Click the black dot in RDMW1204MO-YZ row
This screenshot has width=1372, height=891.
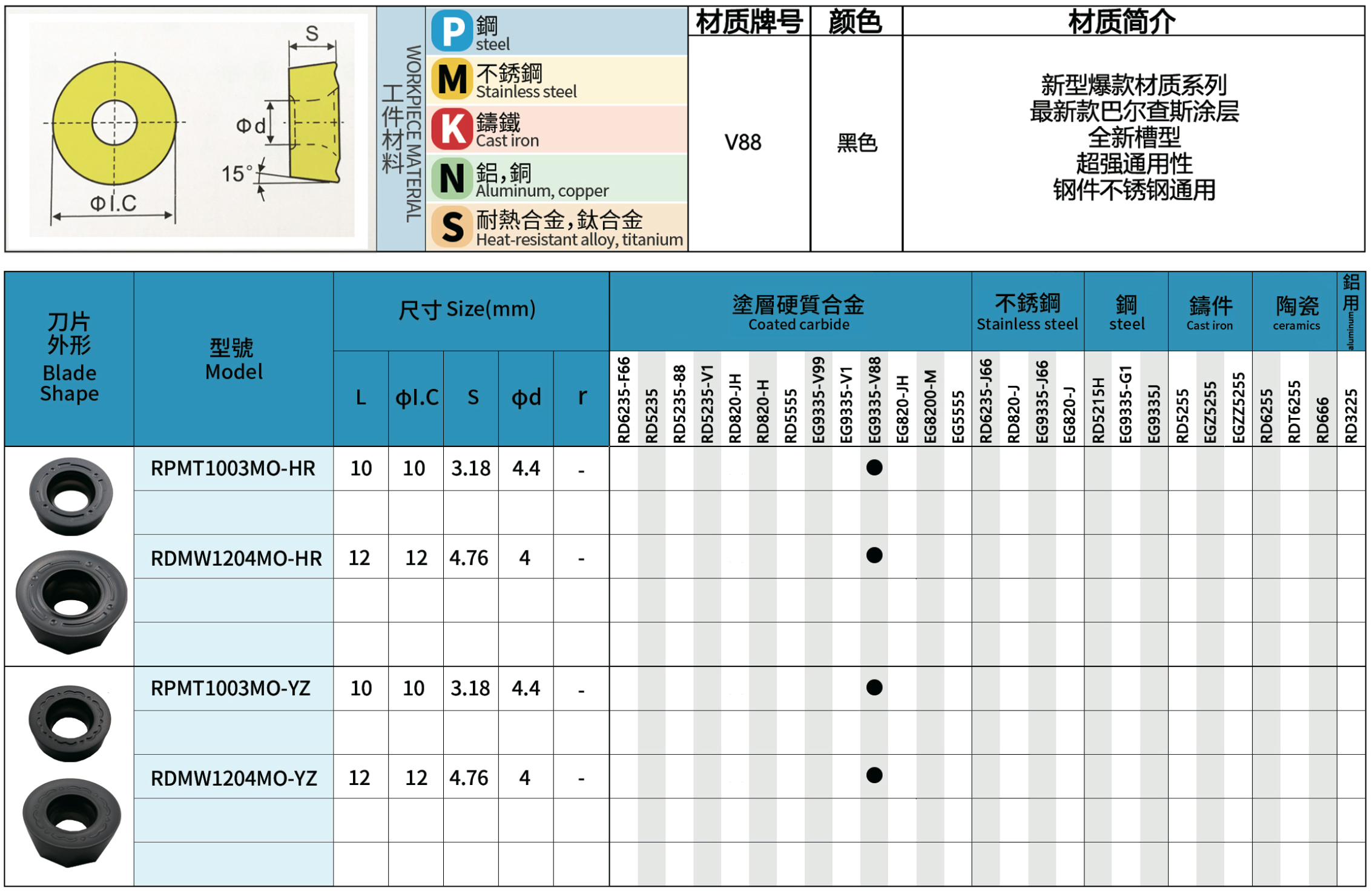click(874, 775)
